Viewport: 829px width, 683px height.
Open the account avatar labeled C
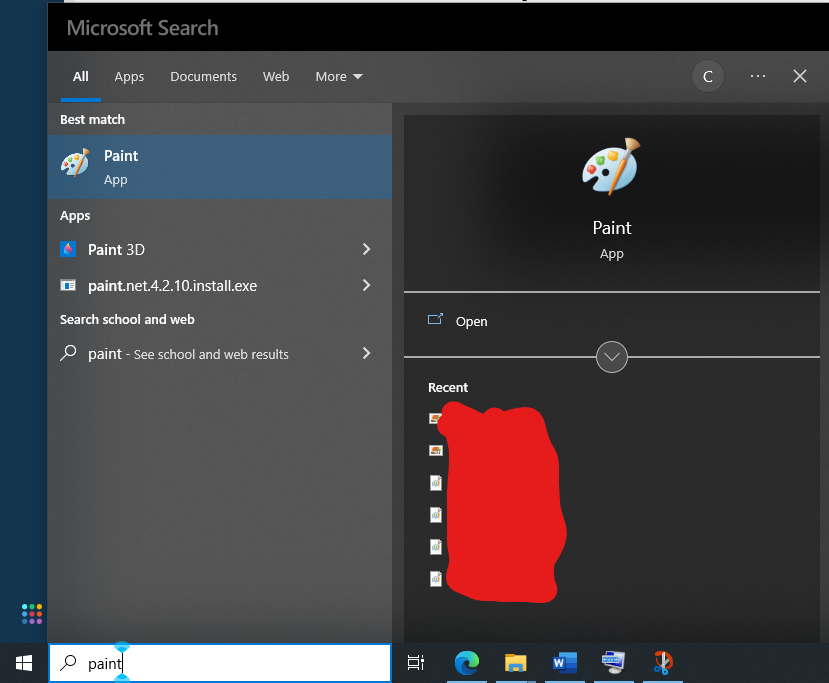pos(707,77)
